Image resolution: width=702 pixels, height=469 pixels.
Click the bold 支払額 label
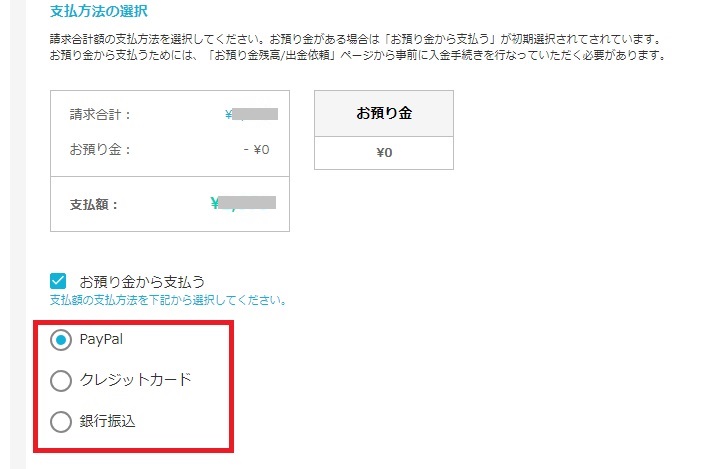(94, 205)
